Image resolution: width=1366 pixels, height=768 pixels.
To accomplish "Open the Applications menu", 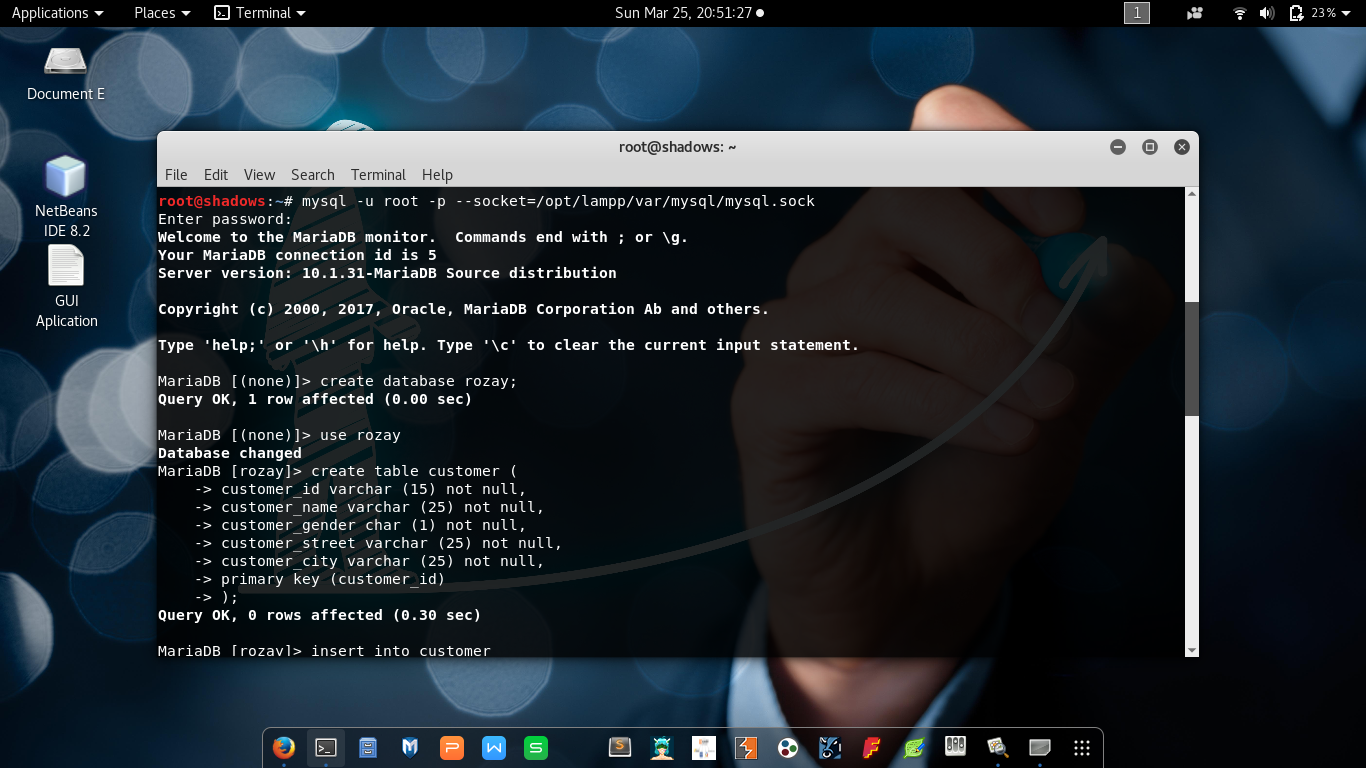I will coord(57,13).
